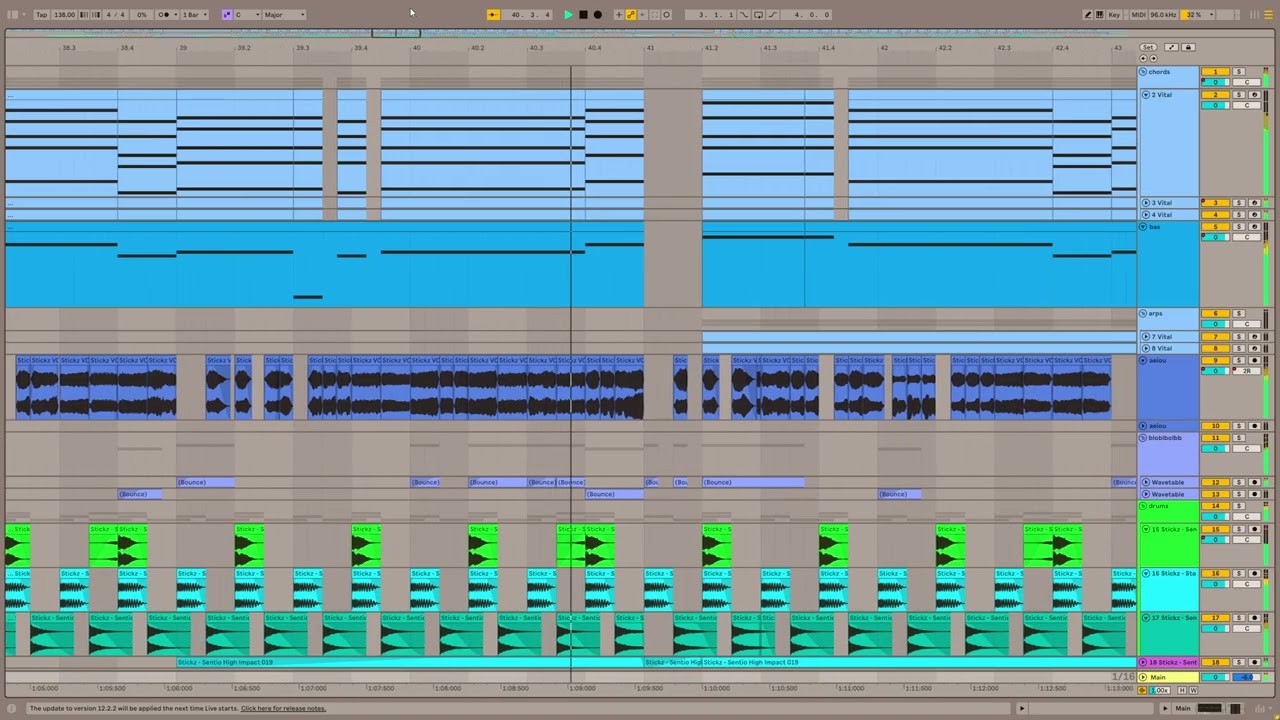Image resolution: width=1280 pixels, height=720 pixels.
Task: Click the 96.0 kHz sample rate display
Action: pos(1163,15)
